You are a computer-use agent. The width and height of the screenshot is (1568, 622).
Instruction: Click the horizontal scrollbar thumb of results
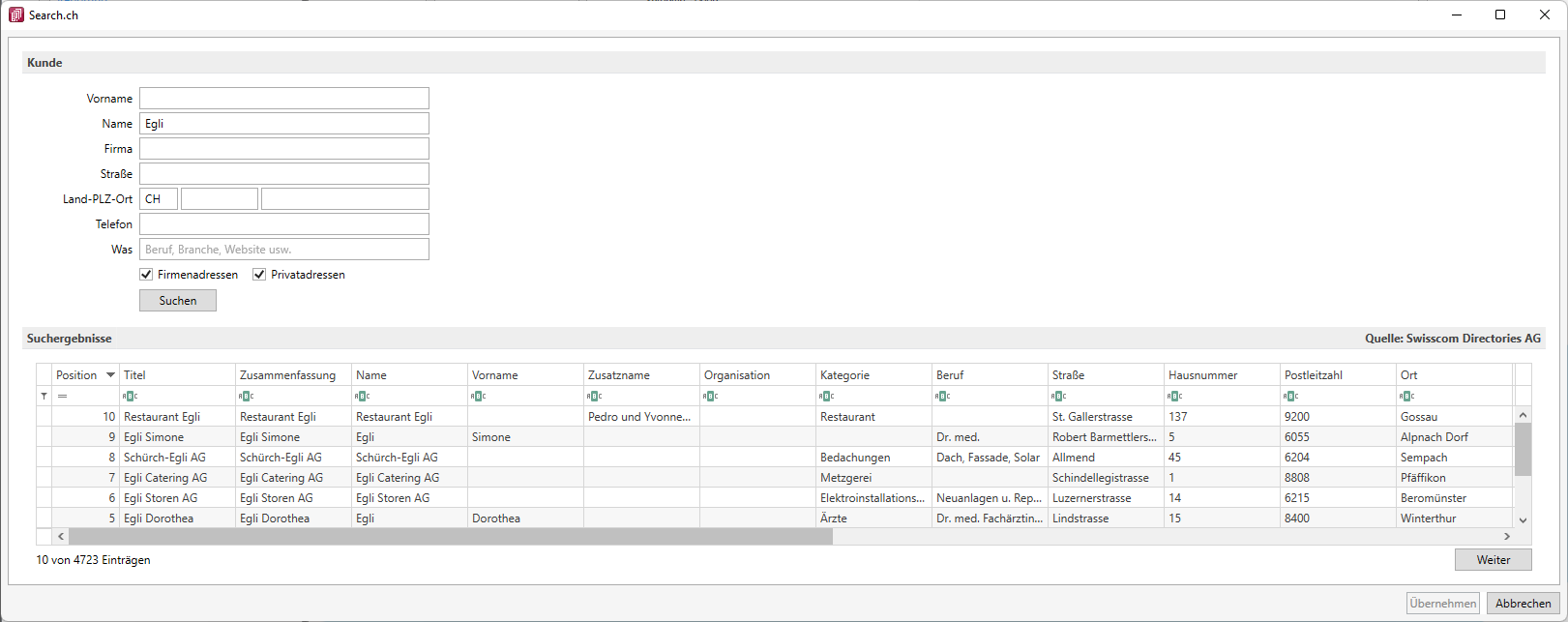tap(451, 536)
